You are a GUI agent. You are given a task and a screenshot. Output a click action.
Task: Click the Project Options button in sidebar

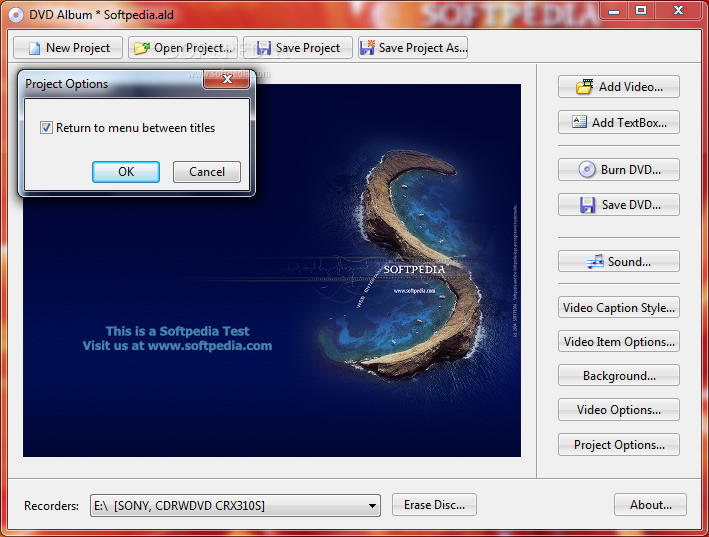pos(619,445)
